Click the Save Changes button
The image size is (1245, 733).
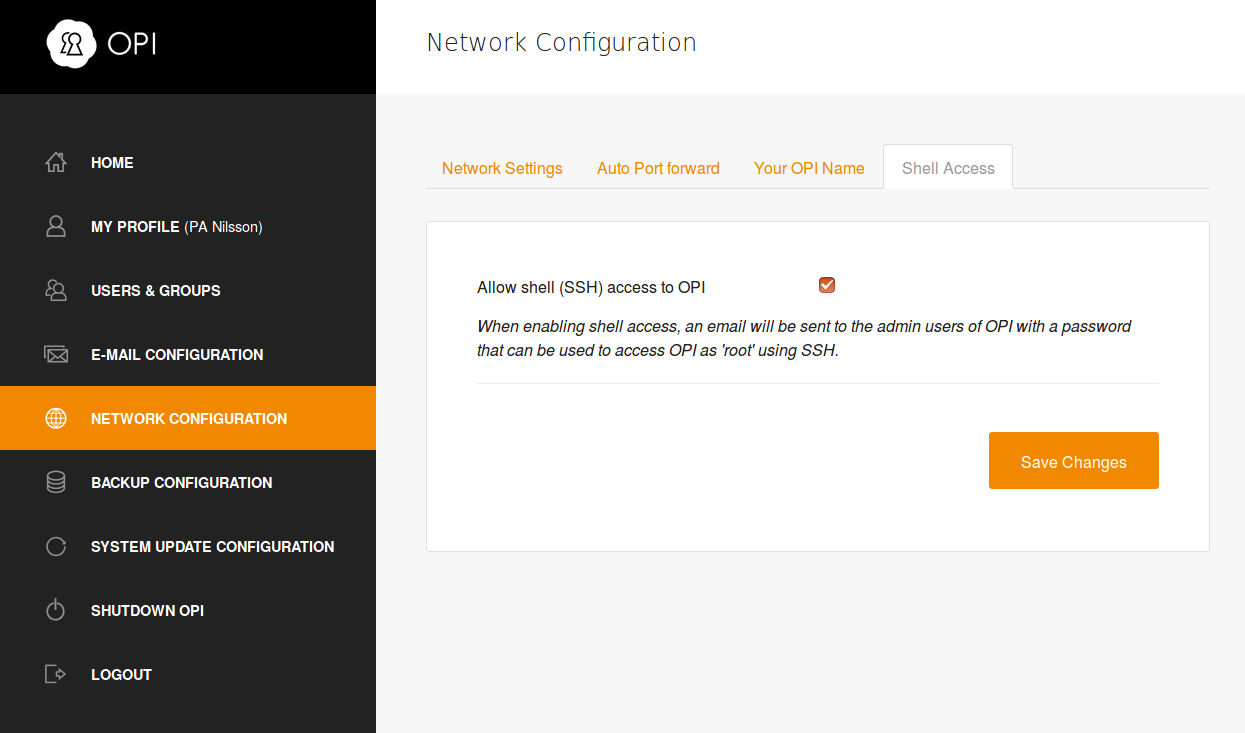click(1074, 461)
